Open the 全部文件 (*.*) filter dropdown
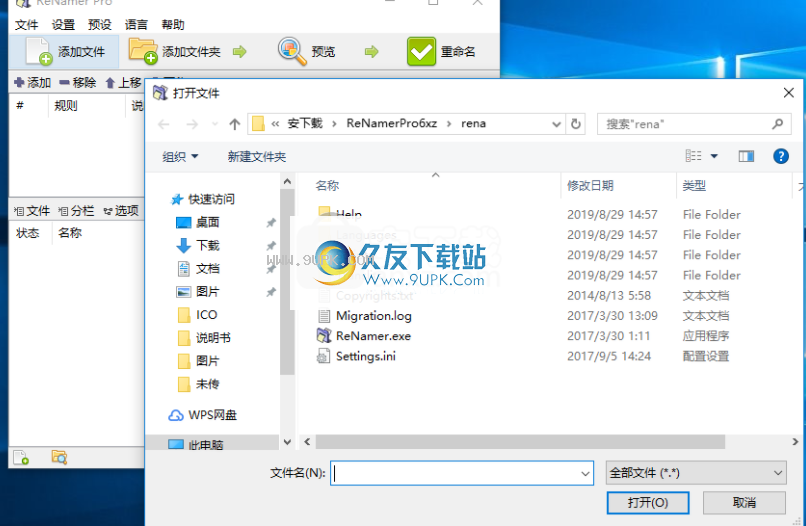Screen dimensions: 806x526 (697, 473)
